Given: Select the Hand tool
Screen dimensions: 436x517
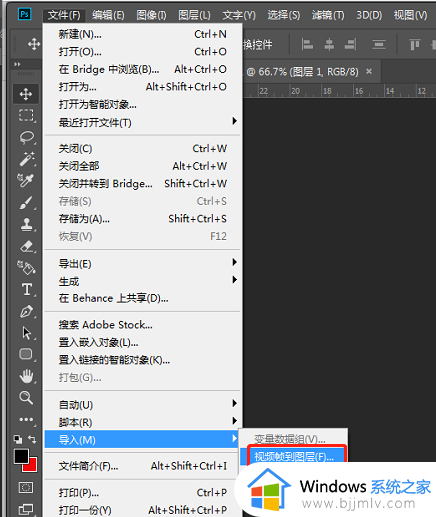Looking at the screenshot, I should click(x=26, y=376).
